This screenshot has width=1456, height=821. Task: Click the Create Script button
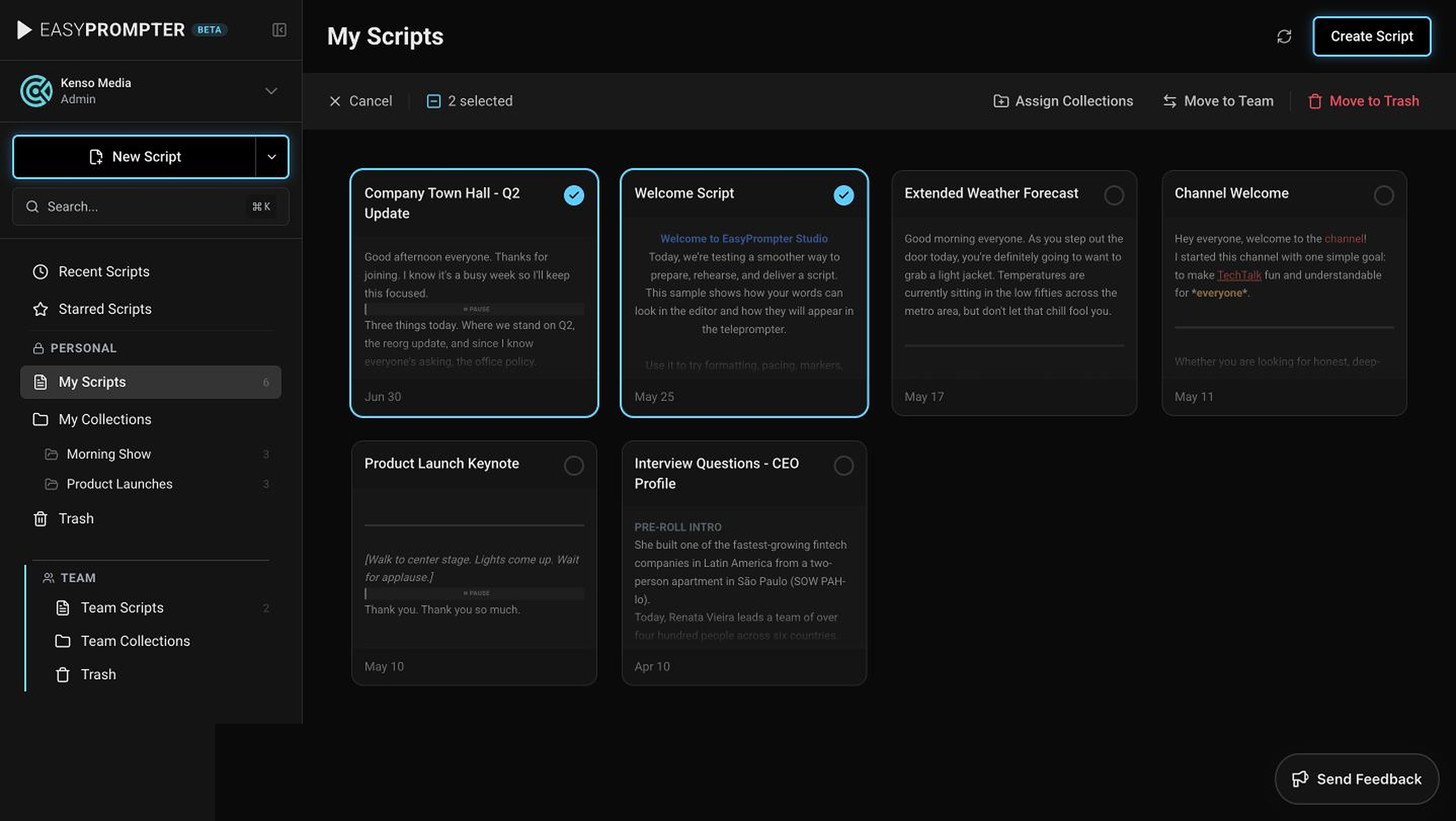tap(1372, 37)
